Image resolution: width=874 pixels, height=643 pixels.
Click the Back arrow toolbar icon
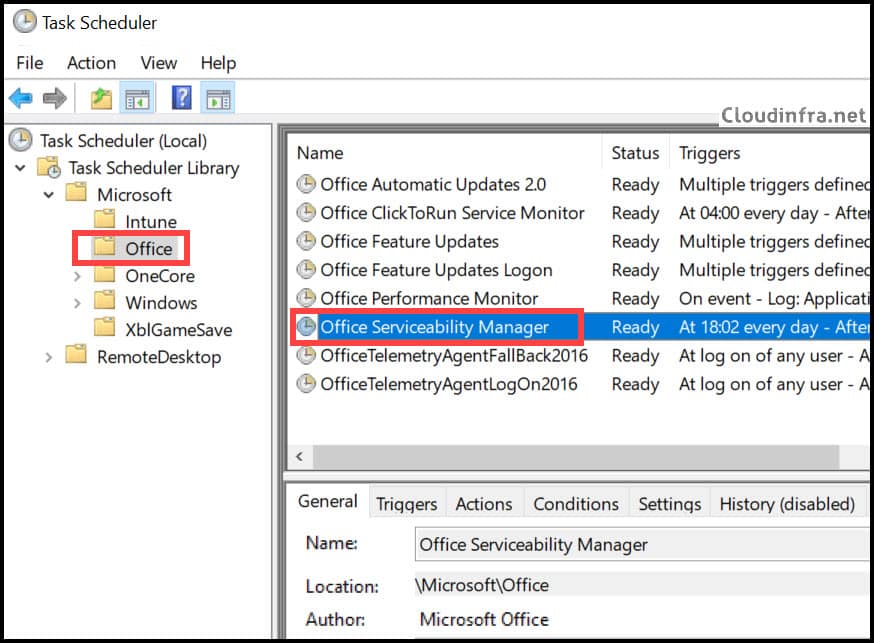(21, 99)
